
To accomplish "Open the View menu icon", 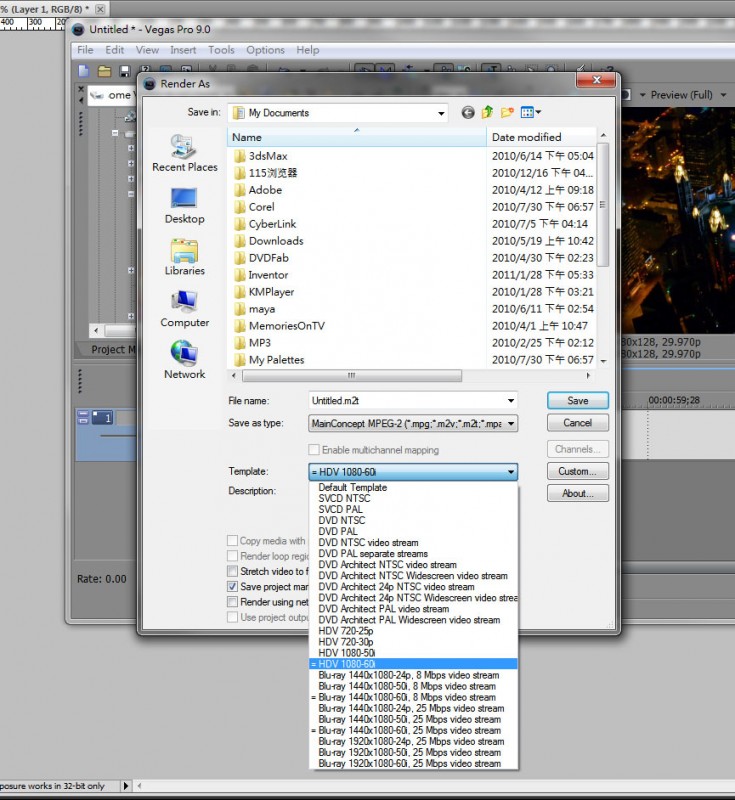I will tap(530, 113).
